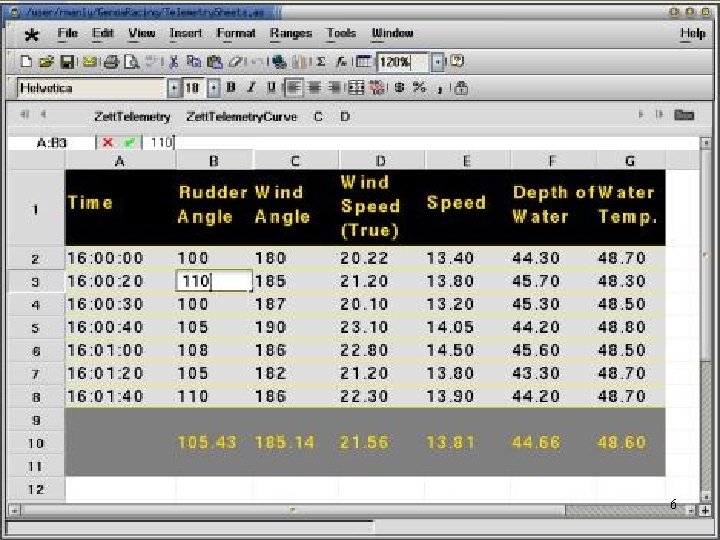Save the sheet with the floppy disk icon
720x540 pixels.
tap(67, 62)
